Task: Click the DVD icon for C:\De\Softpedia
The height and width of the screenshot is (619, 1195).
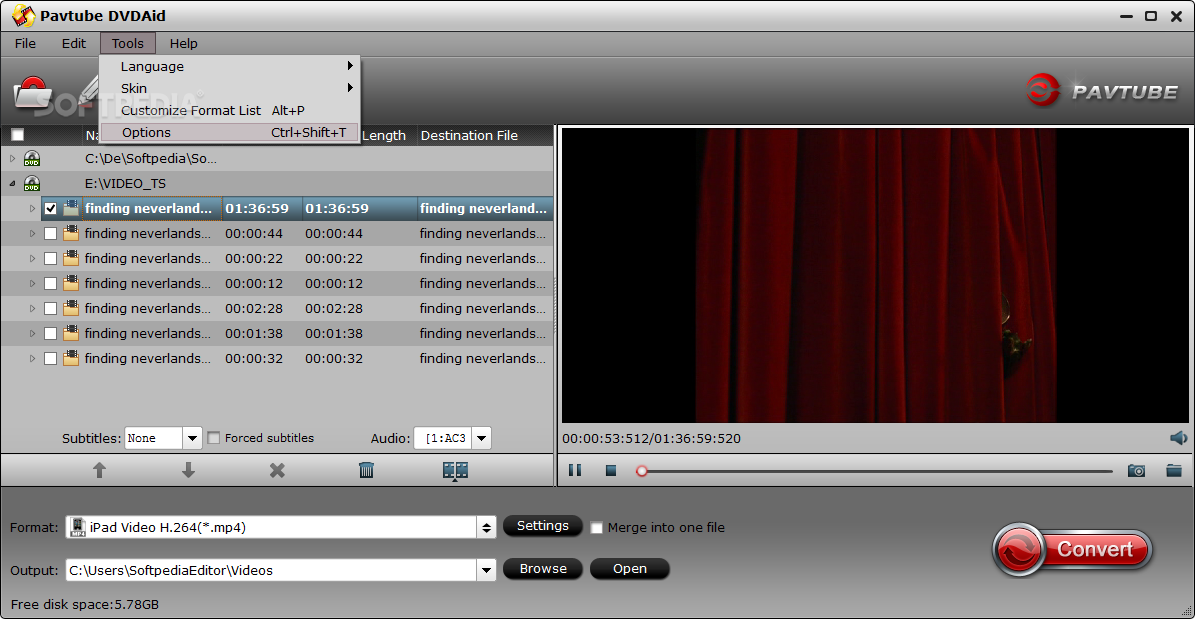Action: (32, 159)
